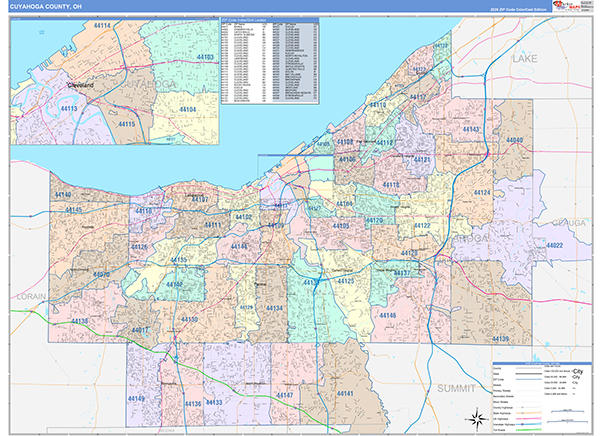Select ZIP code 44121 region

click(422, 160)
